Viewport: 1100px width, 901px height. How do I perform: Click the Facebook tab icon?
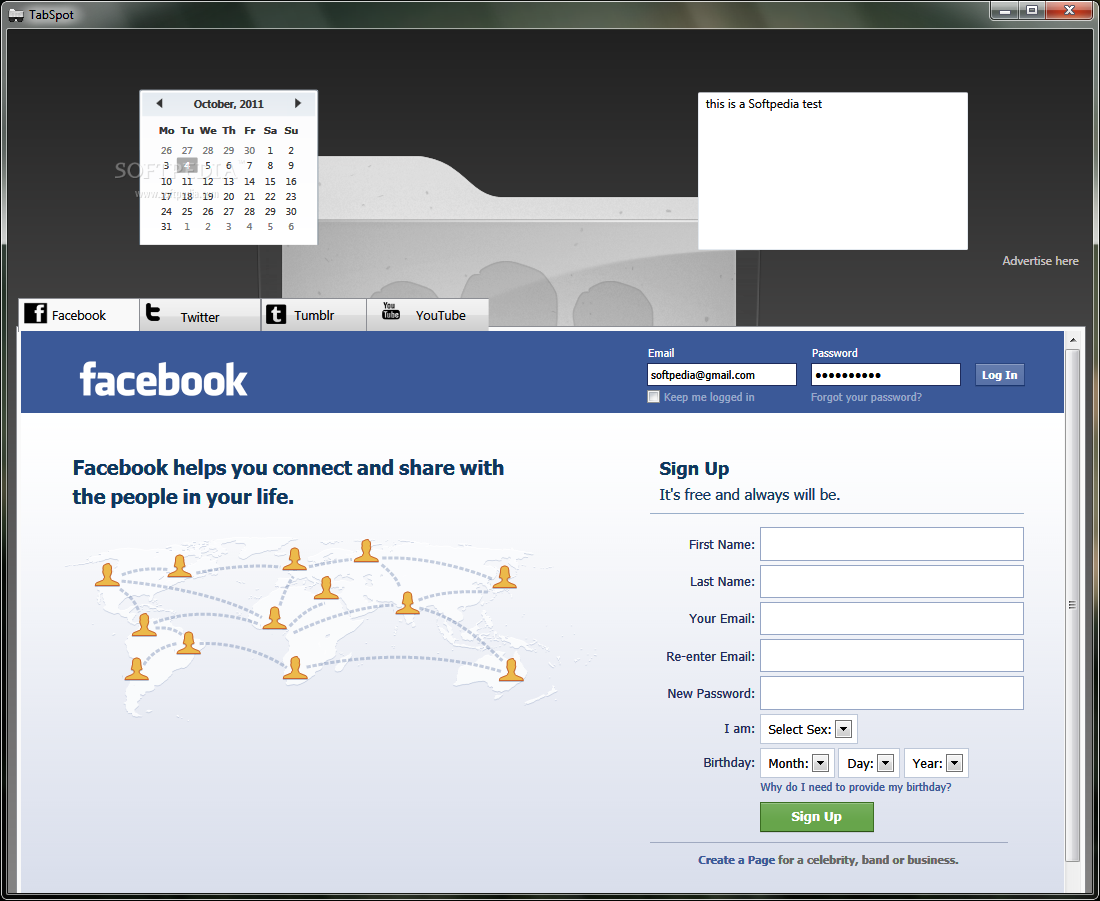coord(35,313)
